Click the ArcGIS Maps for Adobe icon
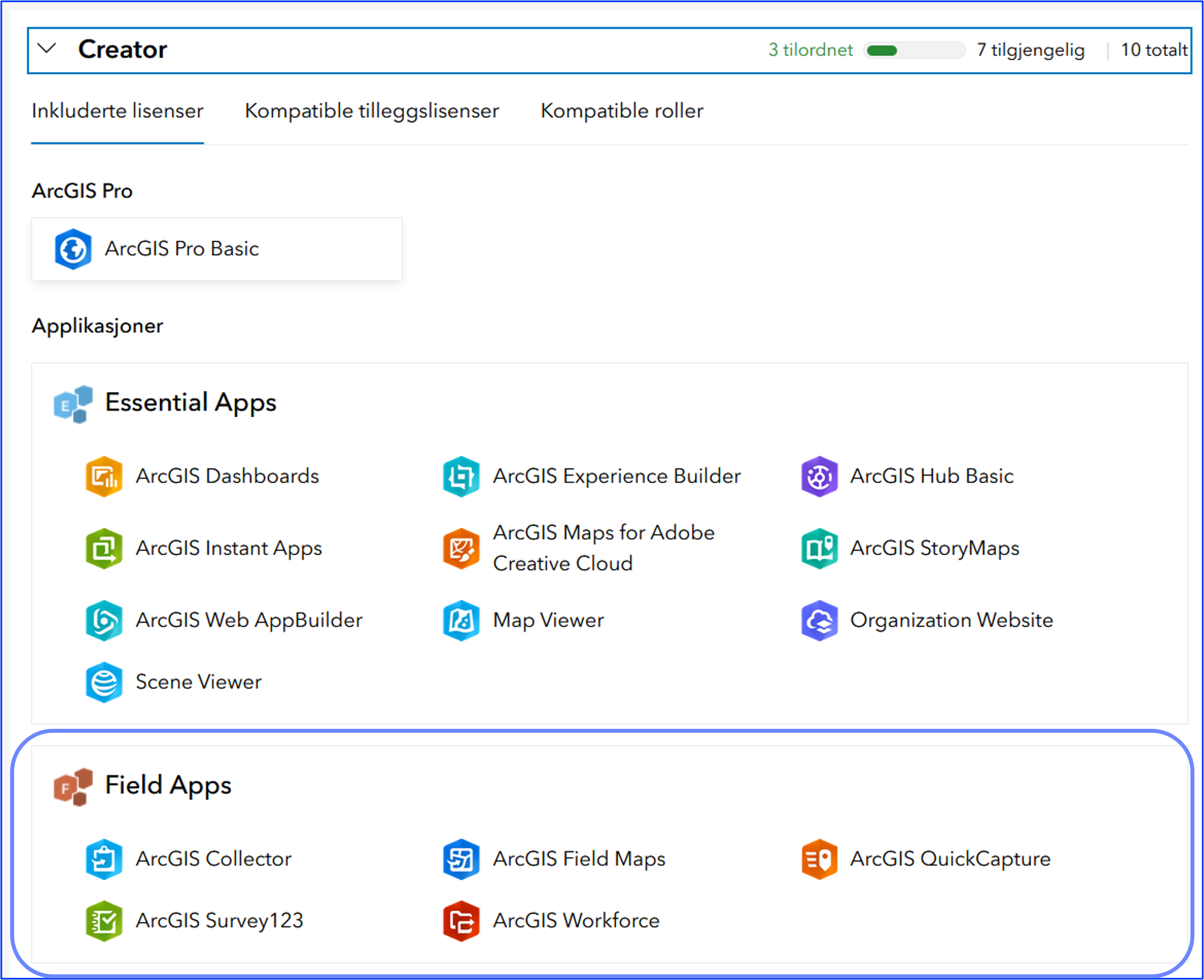 (461, 548)
